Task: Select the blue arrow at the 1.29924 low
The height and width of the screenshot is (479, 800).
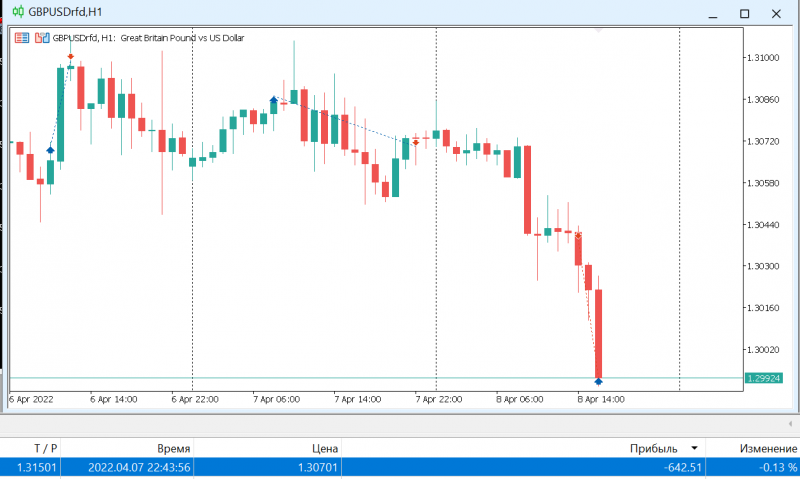Action: tap(598, 381)
